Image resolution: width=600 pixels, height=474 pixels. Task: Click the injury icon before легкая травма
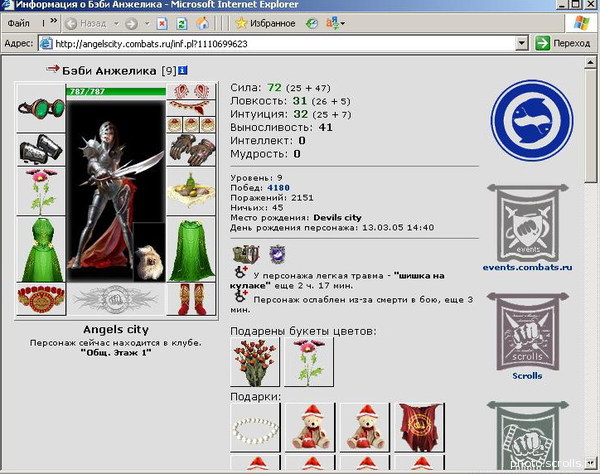(241, 272)
